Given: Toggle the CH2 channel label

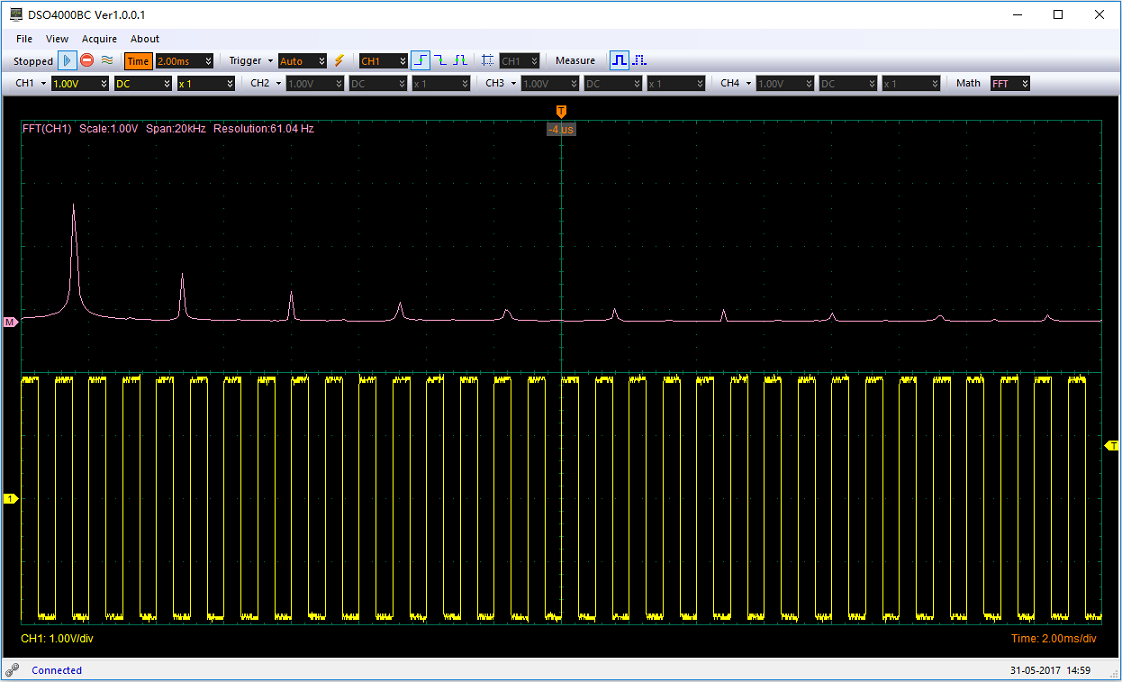Looking at the screenshot, I should tap(260, 83).
